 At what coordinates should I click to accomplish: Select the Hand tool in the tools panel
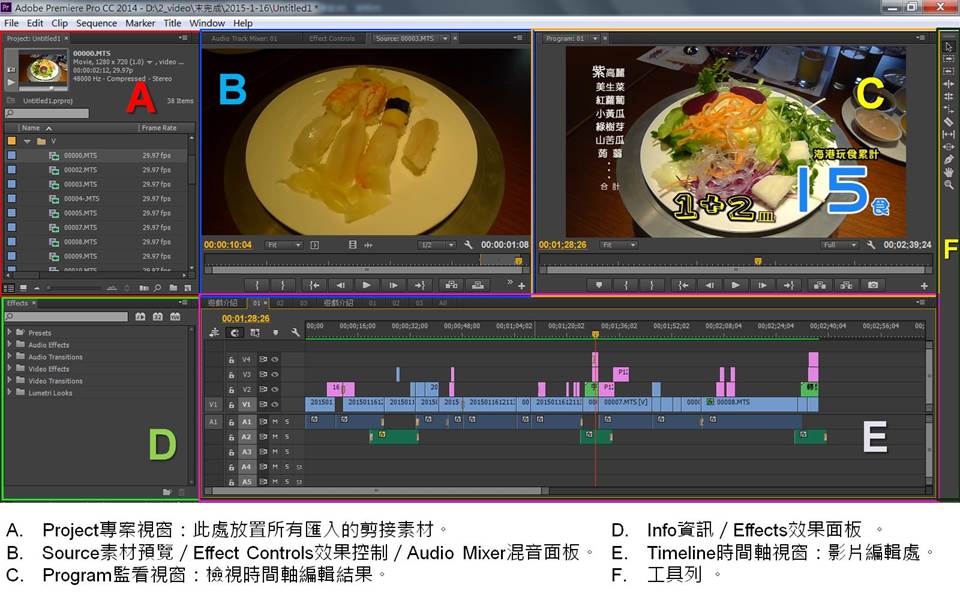(948, 172)
